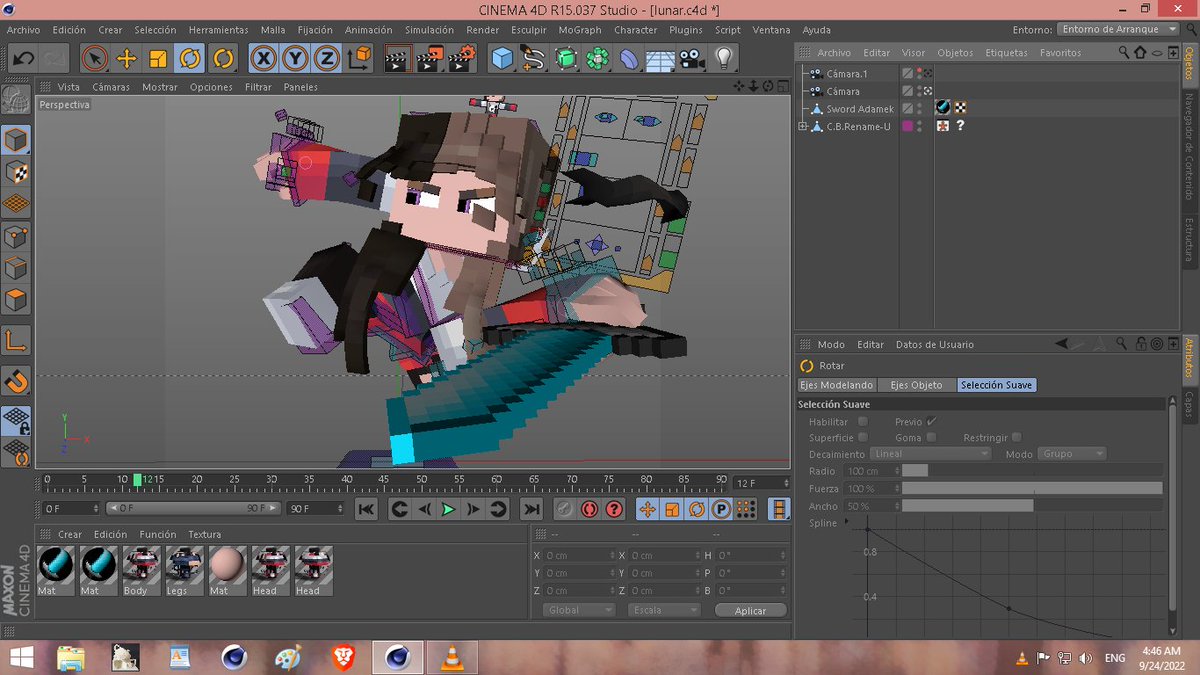Select Cámara.1 object
Viewport: 1200px width, 675px height.
(x=846, y=74)
